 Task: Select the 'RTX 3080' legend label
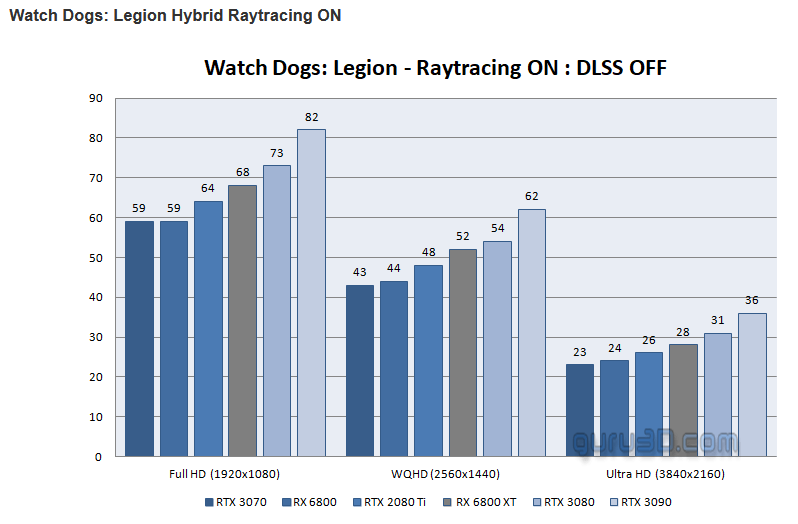click(569, 503)
